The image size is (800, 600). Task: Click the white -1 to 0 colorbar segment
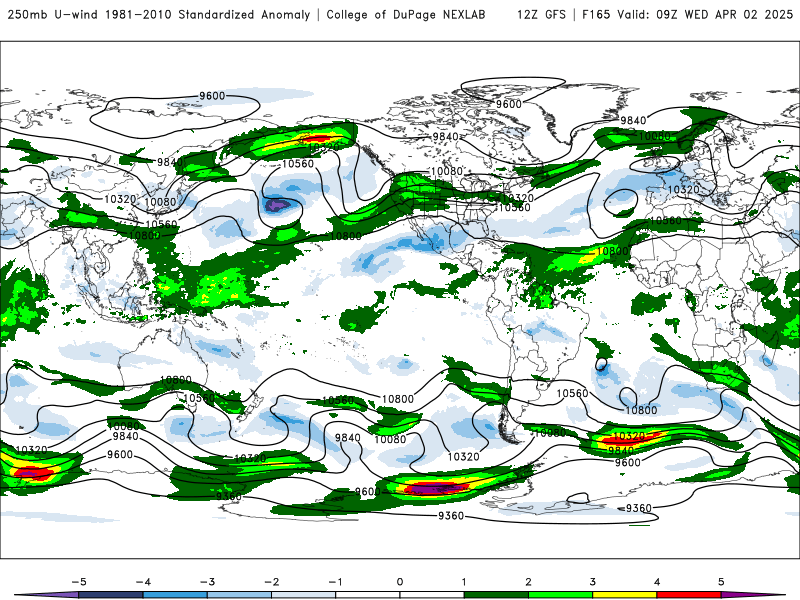click(x=368, y=595)
